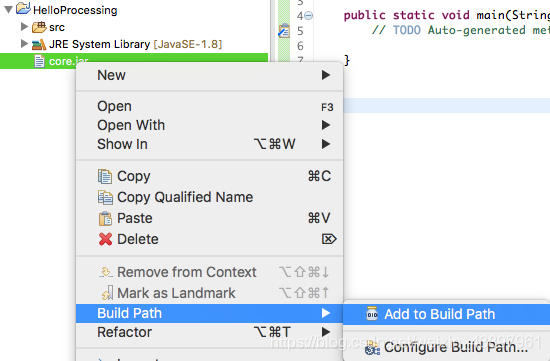Image resolution: width=550 pixels, height=361 pixels.
Task: Click disabled Remove from Context entry
Action: (209, 272)
